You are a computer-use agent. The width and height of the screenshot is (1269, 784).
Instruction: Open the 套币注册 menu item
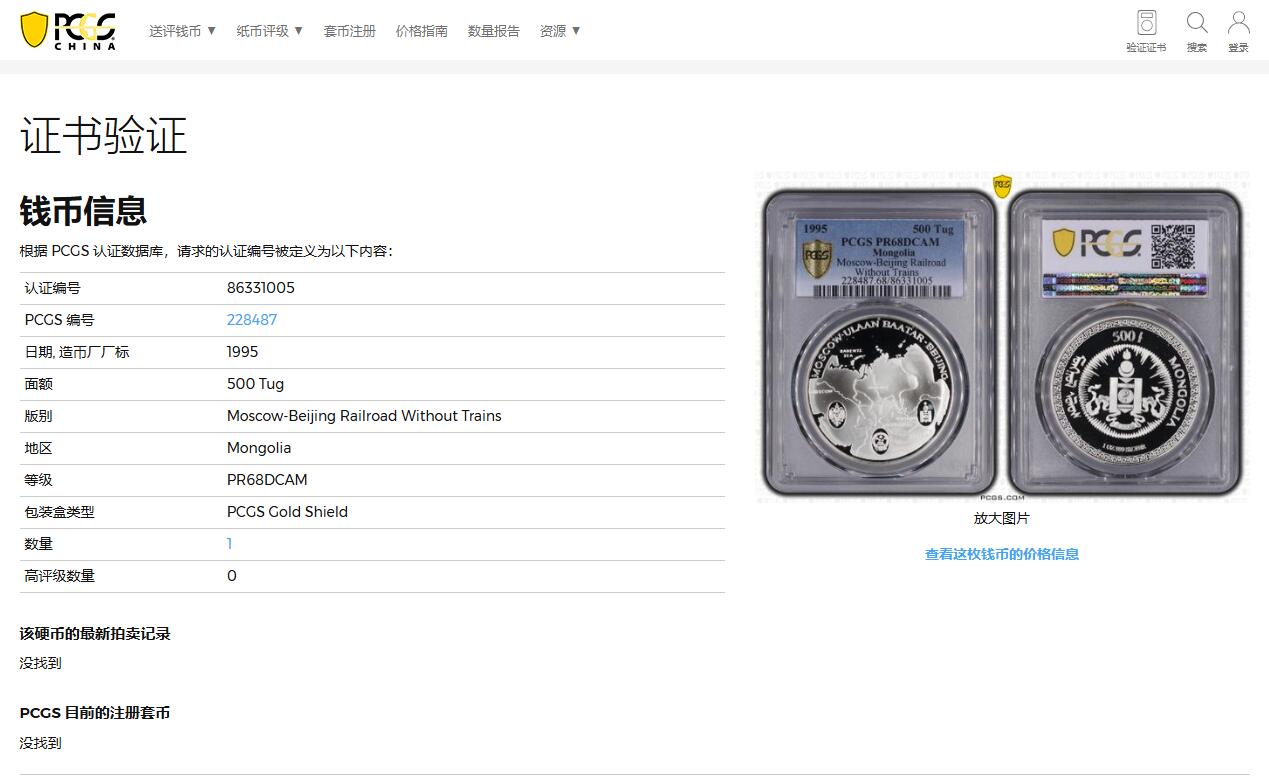coord(350,31)
